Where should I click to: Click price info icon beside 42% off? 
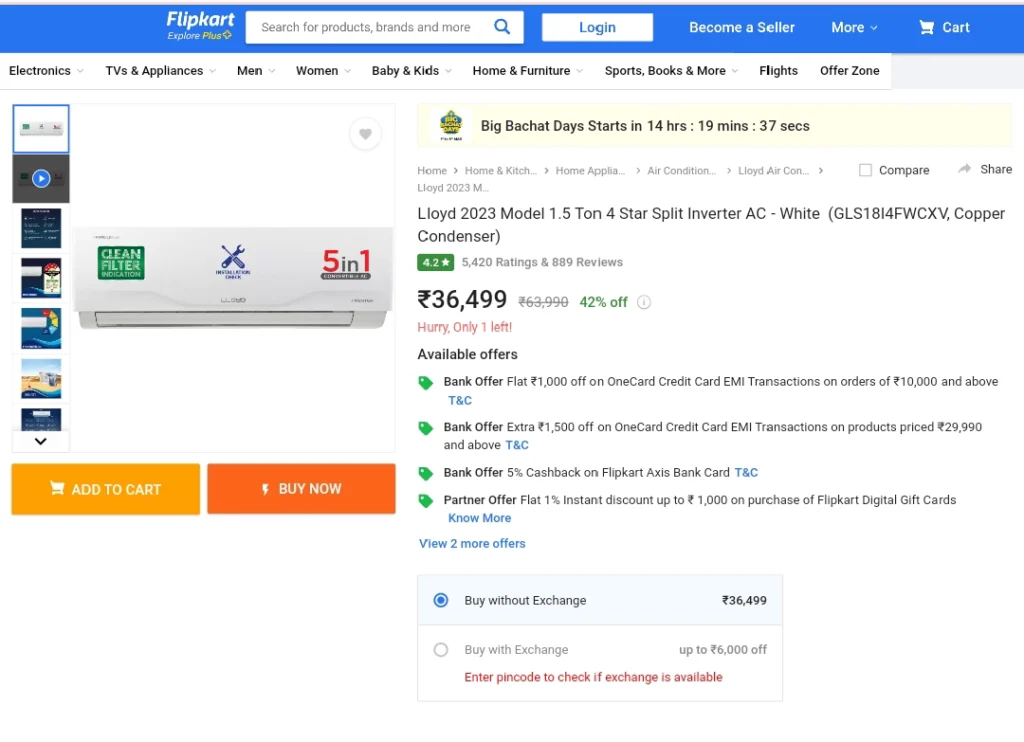643,302
